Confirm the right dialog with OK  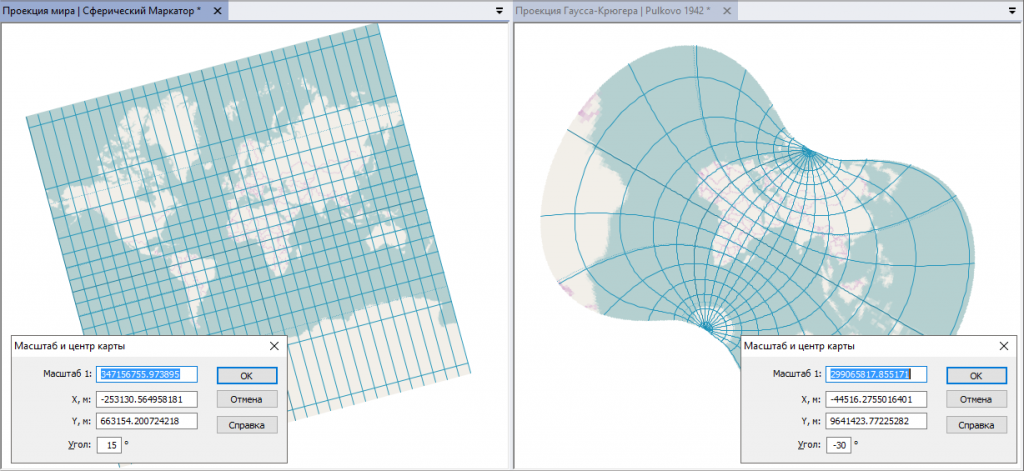tap(976, 376)
